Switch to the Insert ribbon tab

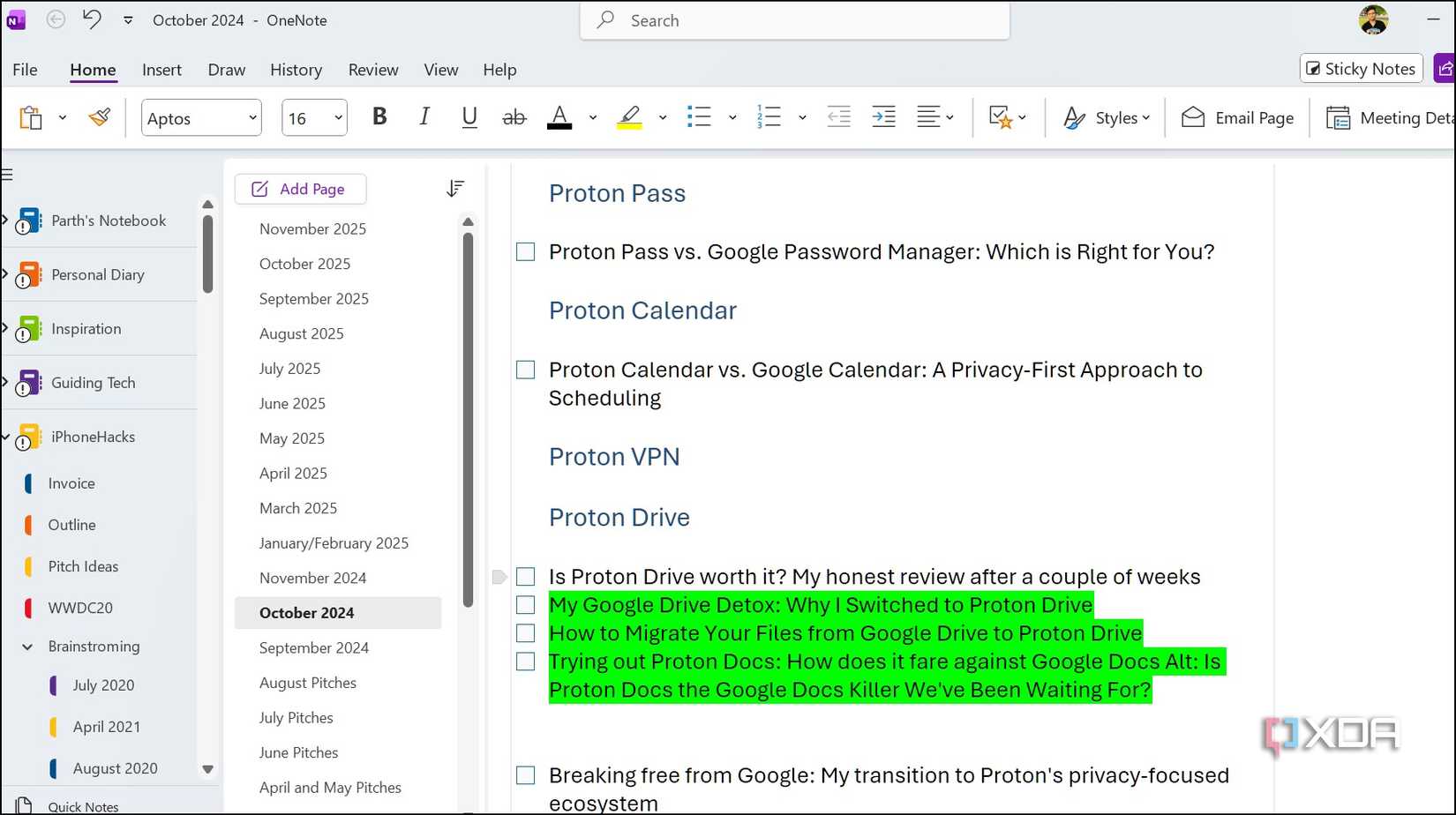(161, 70)
